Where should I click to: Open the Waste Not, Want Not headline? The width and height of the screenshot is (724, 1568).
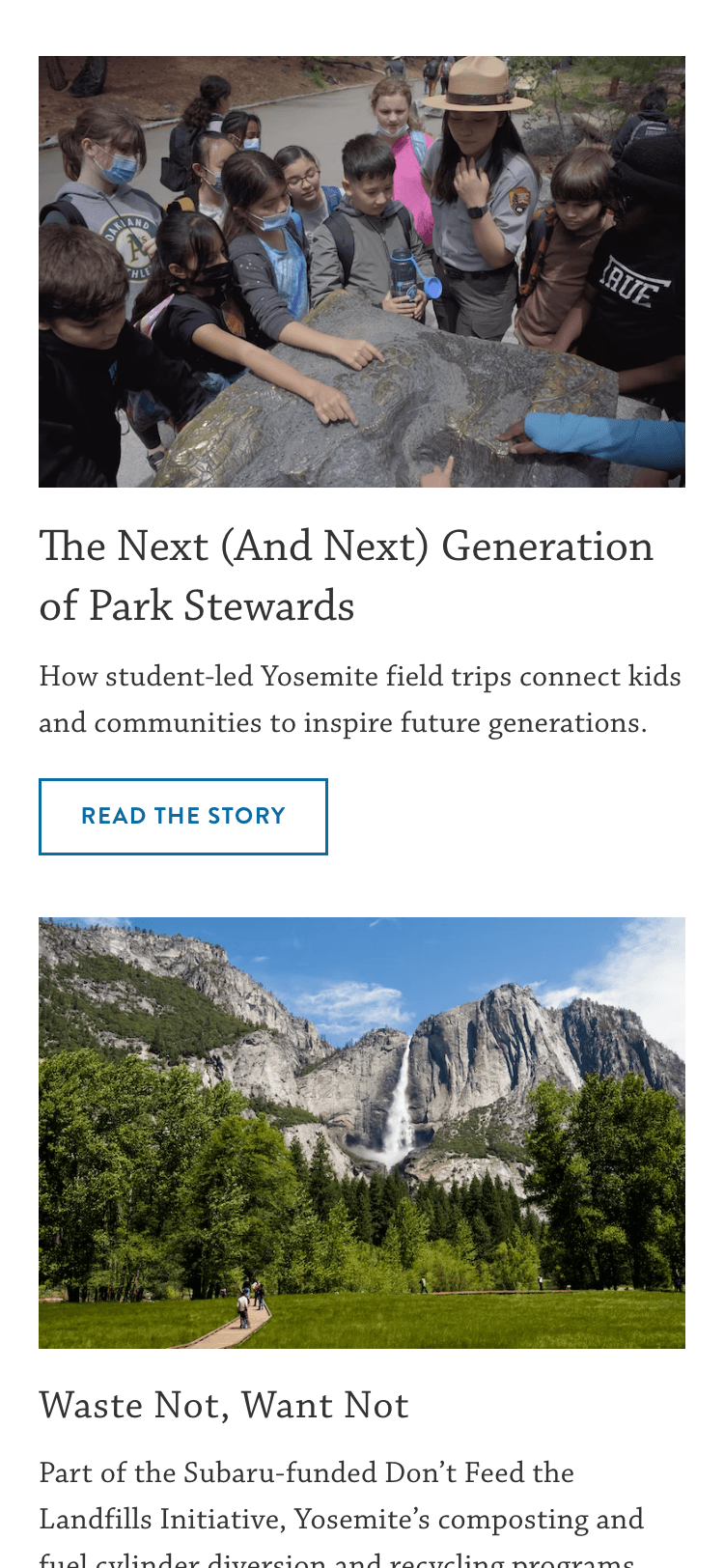pyautogui.click(x=224, y=1406)
